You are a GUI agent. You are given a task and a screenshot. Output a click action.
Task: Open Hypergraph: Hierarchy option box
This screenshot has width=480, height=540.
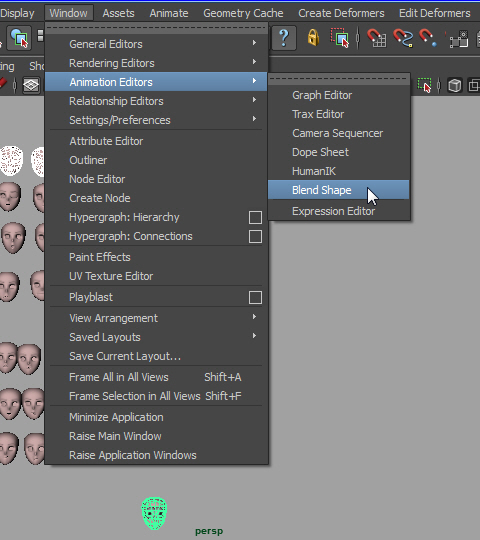point(255,218)
